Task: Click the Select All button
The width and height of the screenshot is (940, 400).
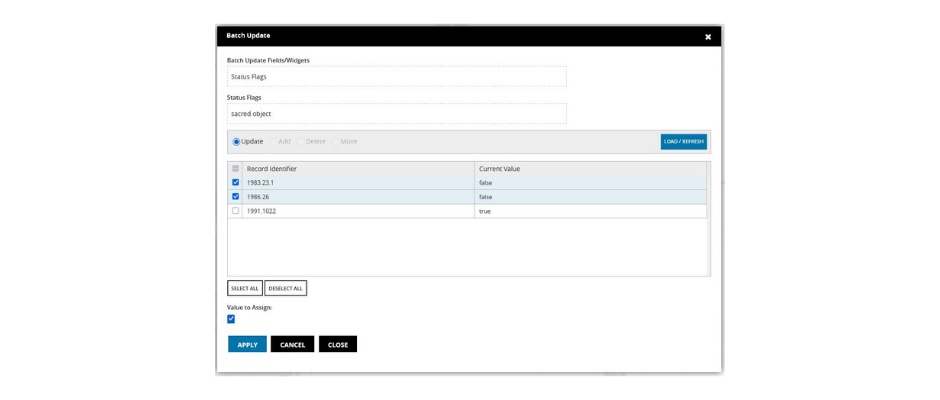Action: 245,288
